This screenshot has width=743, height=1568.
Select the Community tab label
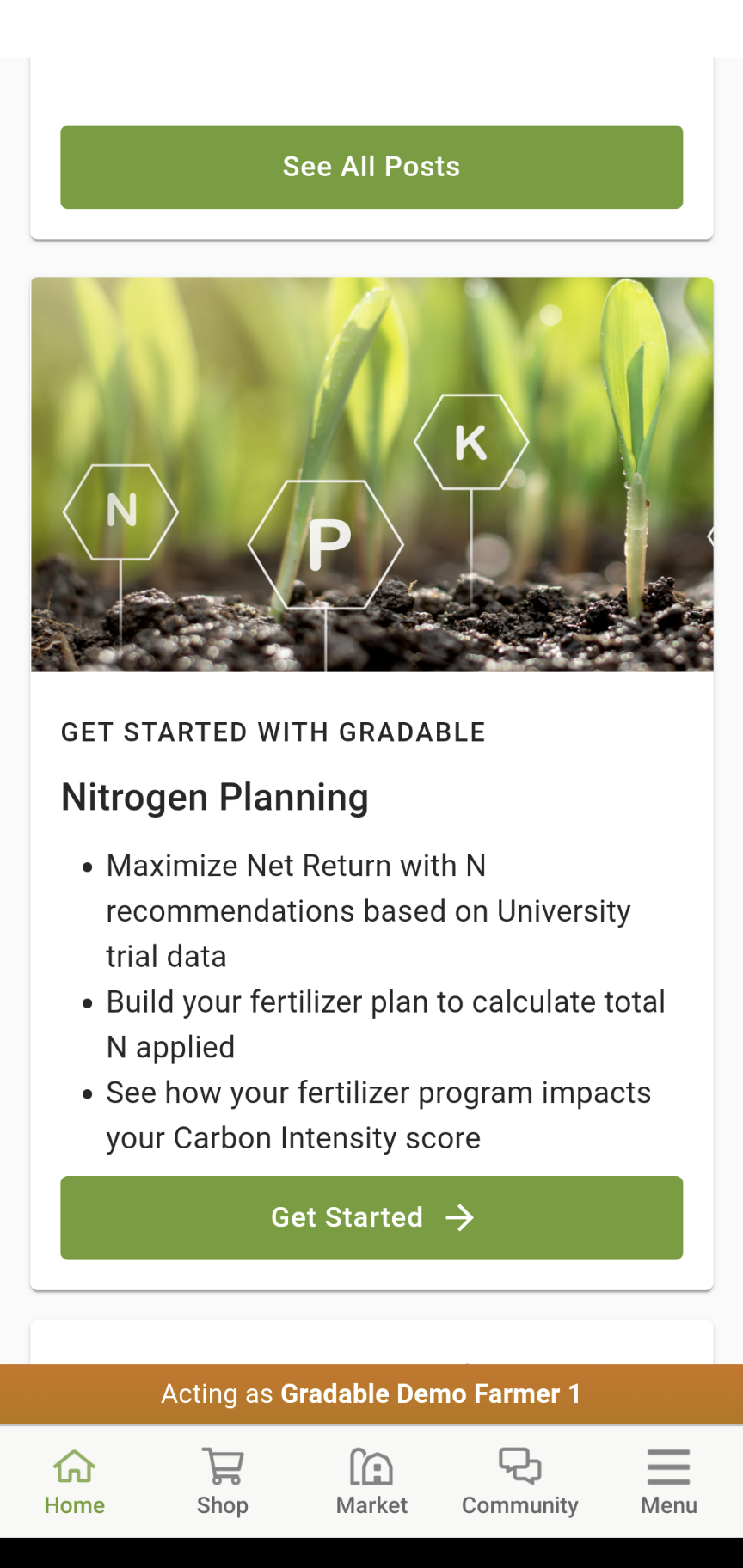point(519,1505)
